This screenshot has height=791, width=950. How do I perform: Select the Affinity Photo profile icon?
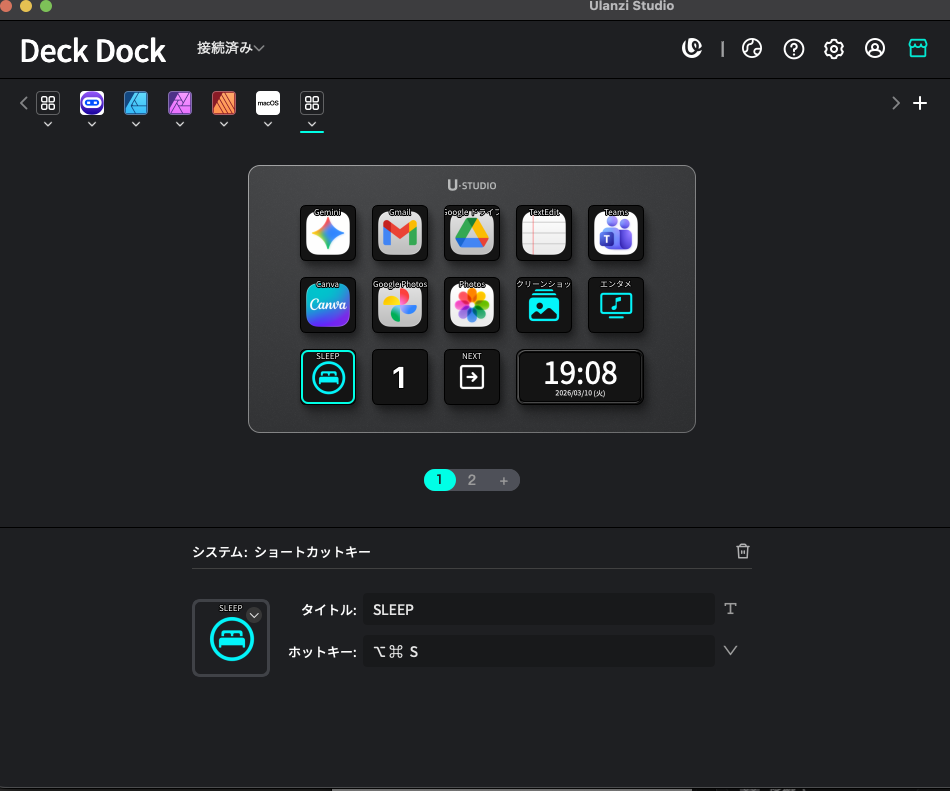point(179,102)
